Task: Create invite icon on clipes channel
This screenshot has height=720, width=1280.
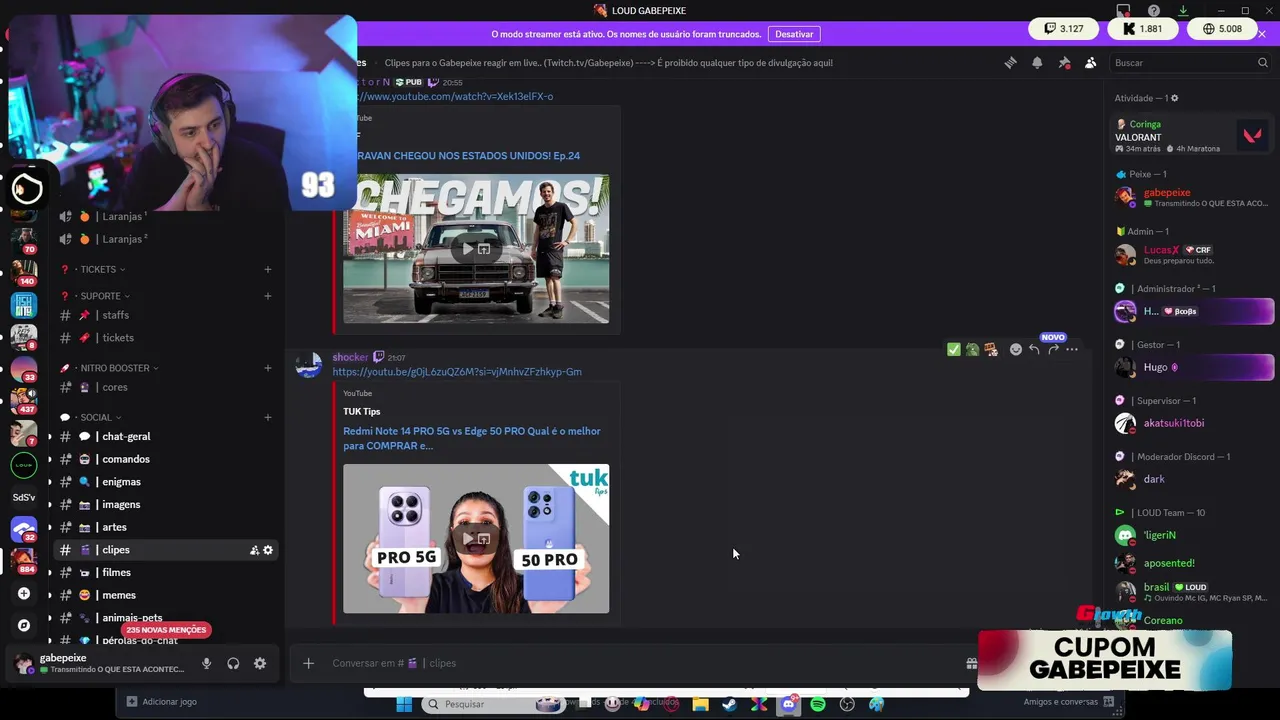Action: click(254, 550)
